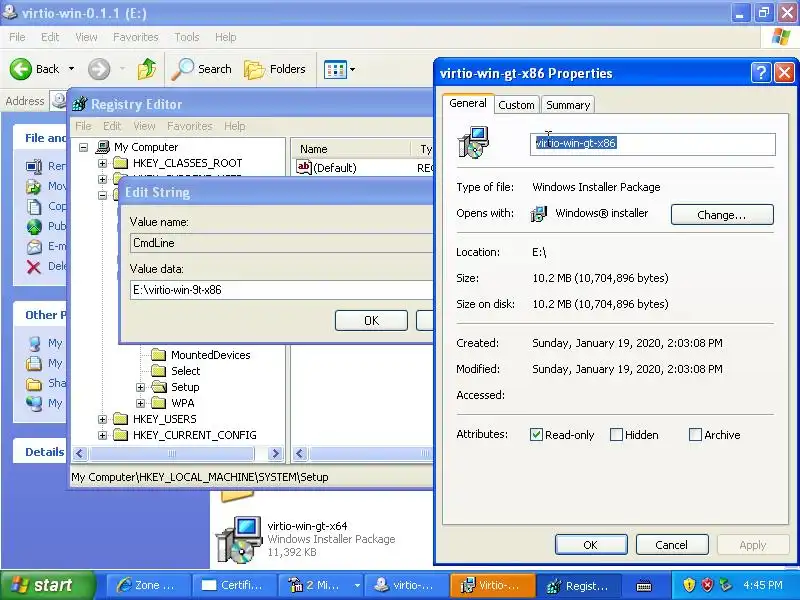Image resolution: width=800 pixels, height=600 pixels.
Task: Switch to Regist... taskbar button
Action: click(580, 586)
